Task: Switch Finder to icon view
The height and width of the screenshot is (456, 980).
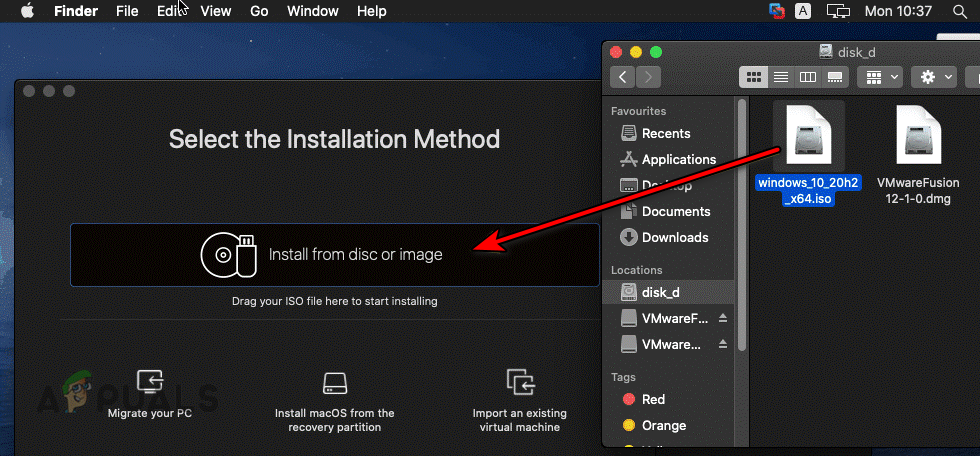Action: pos(754,77)
